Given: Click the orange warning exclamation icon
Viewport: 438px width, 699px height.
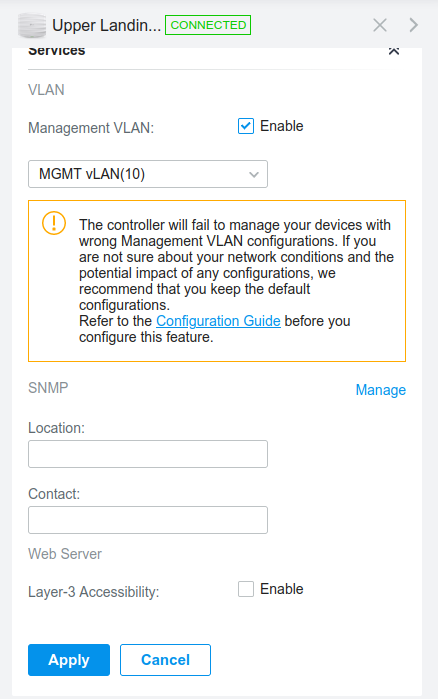Looking at the screenshot, I should (x=54, y=222).
